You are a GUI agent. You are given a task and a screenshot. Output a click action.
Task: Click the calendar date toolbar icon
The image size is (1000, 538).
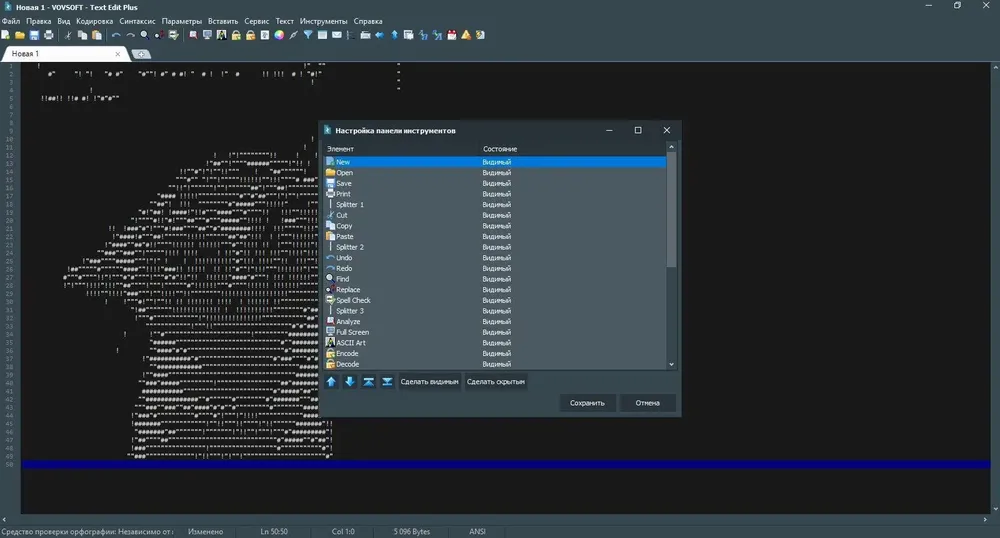[452, 35]
